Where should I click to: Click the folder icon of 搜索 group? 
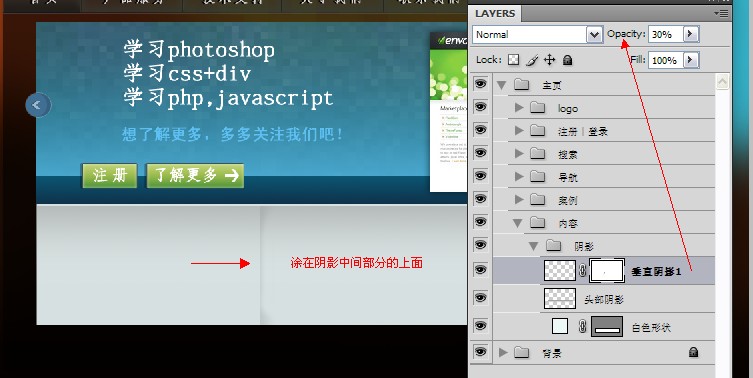click(537, 154)
